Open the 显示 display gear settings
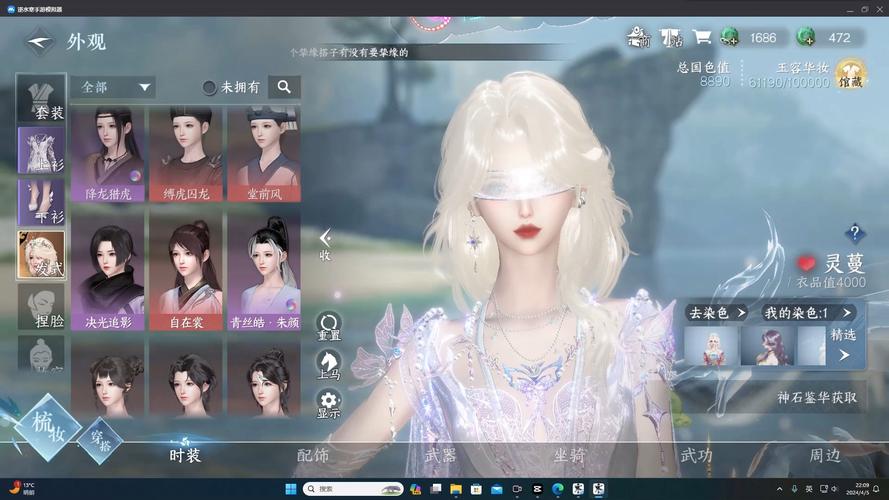The height and width of the screenshot is (500, 889). 328,405
